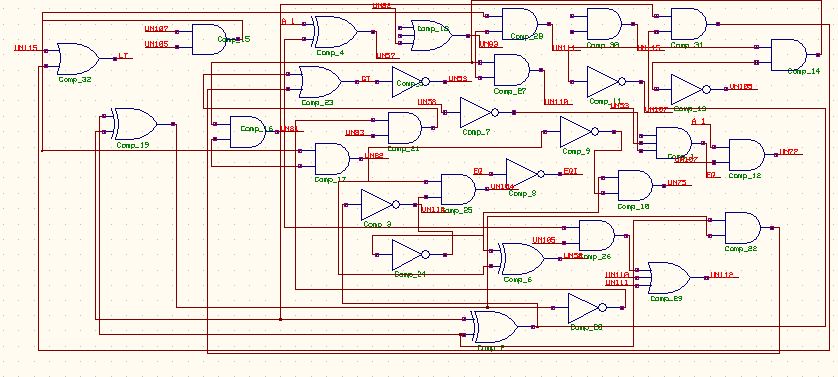The width and height of the screenshot is (838, 377).
Task: Select the Comp_8 inverter driving EQI
Action: click(x=525, y=174)
